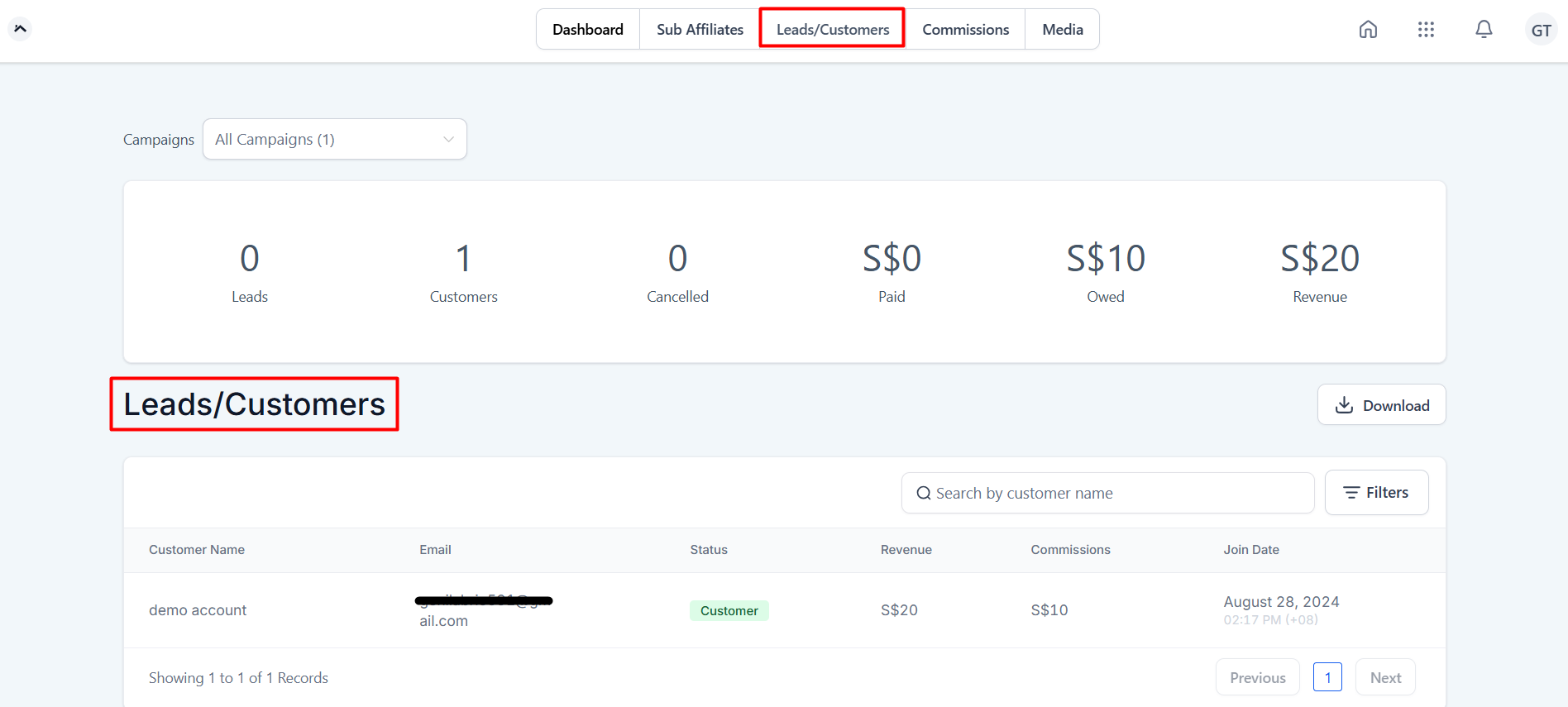Click the green Customer status badge

point(729,611)
